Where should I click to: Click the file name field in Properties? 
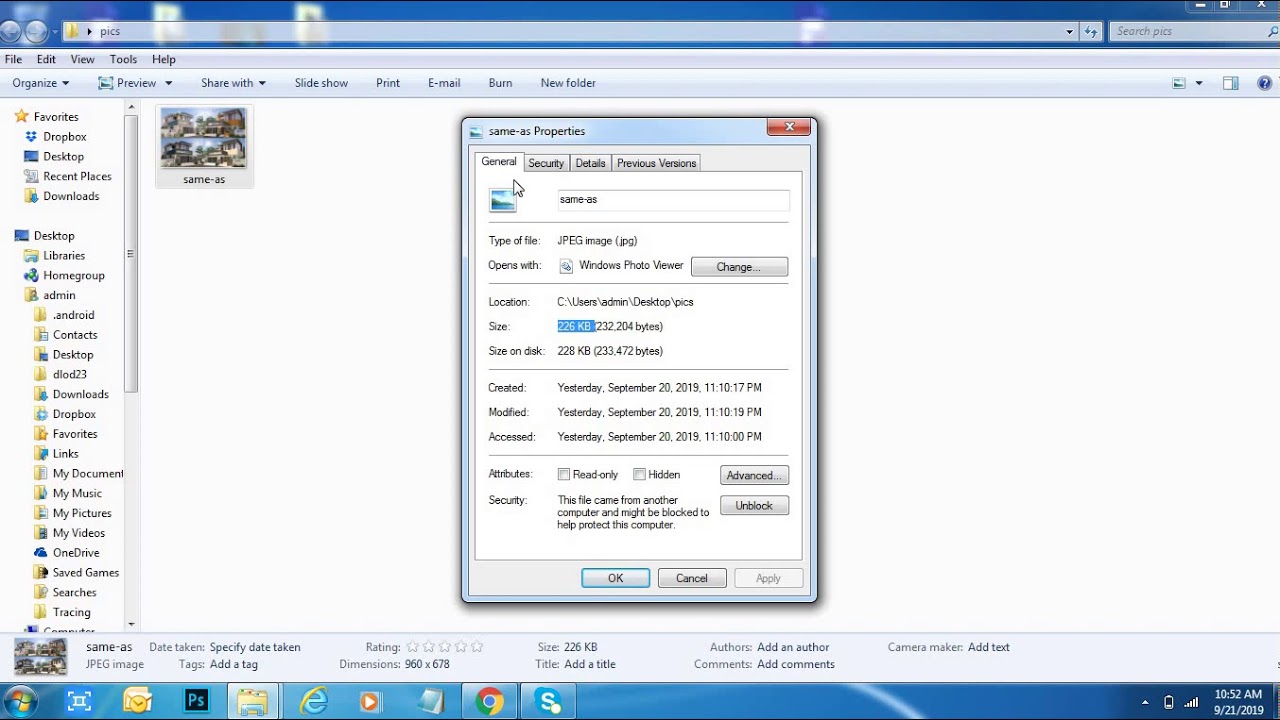673,200
